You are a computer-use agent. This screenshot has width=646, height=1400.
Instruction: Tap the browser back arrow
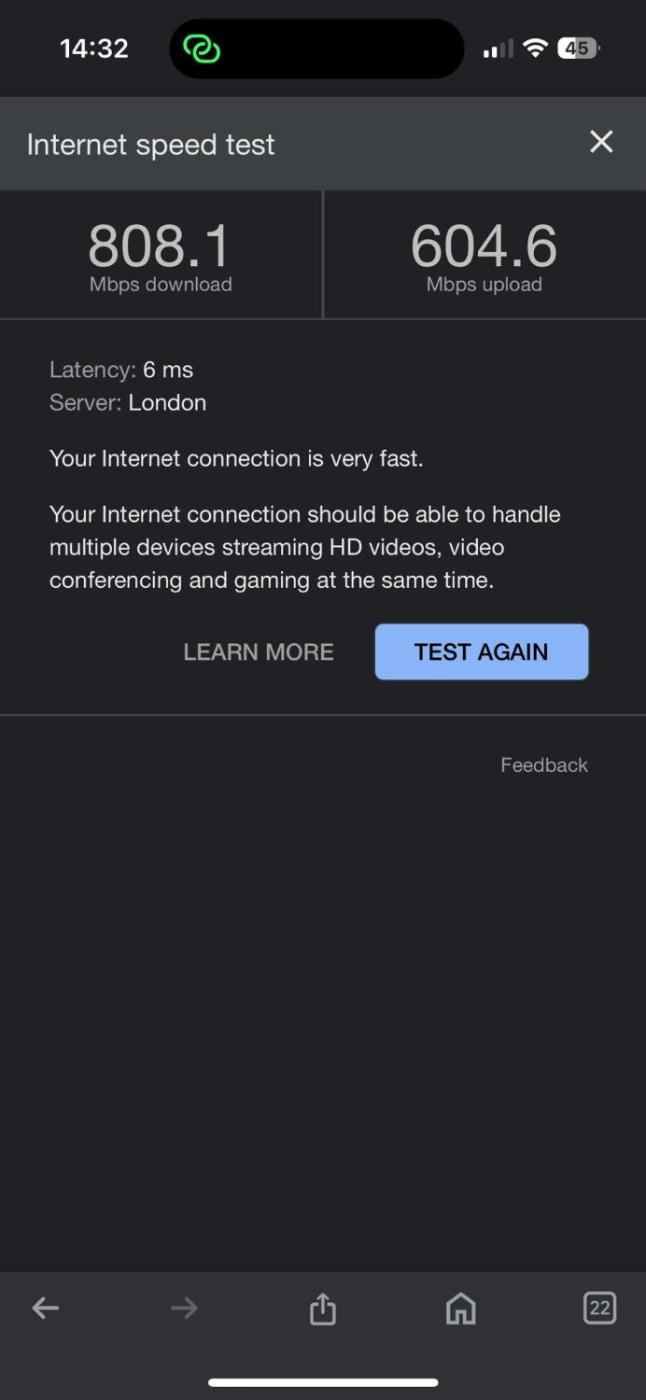pos(46,1307)
